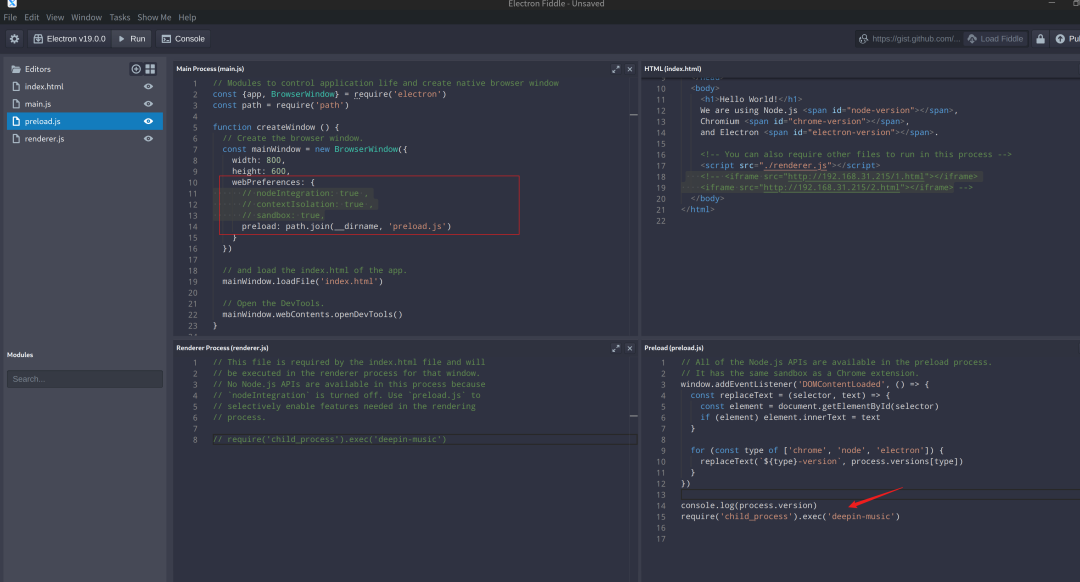1080x582 pixels.
Task: Close the Renderer Process editor panel
Action: tap(630, 348)
